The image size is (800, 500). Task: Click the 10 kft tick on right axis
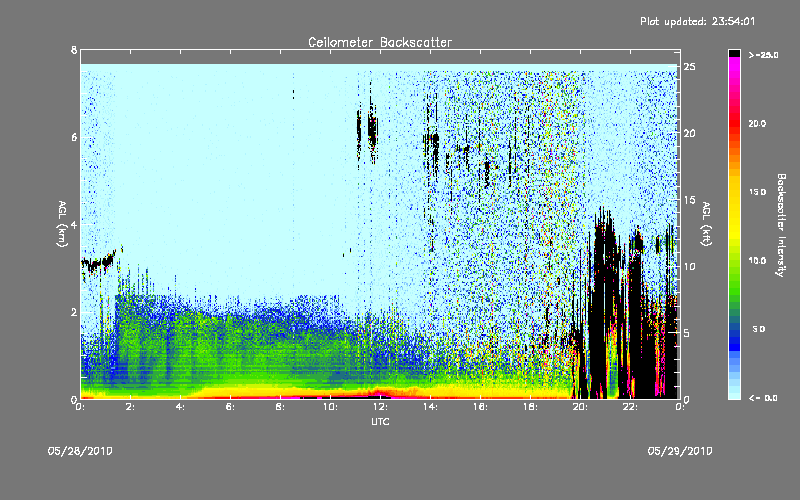(x=689, y=266)
